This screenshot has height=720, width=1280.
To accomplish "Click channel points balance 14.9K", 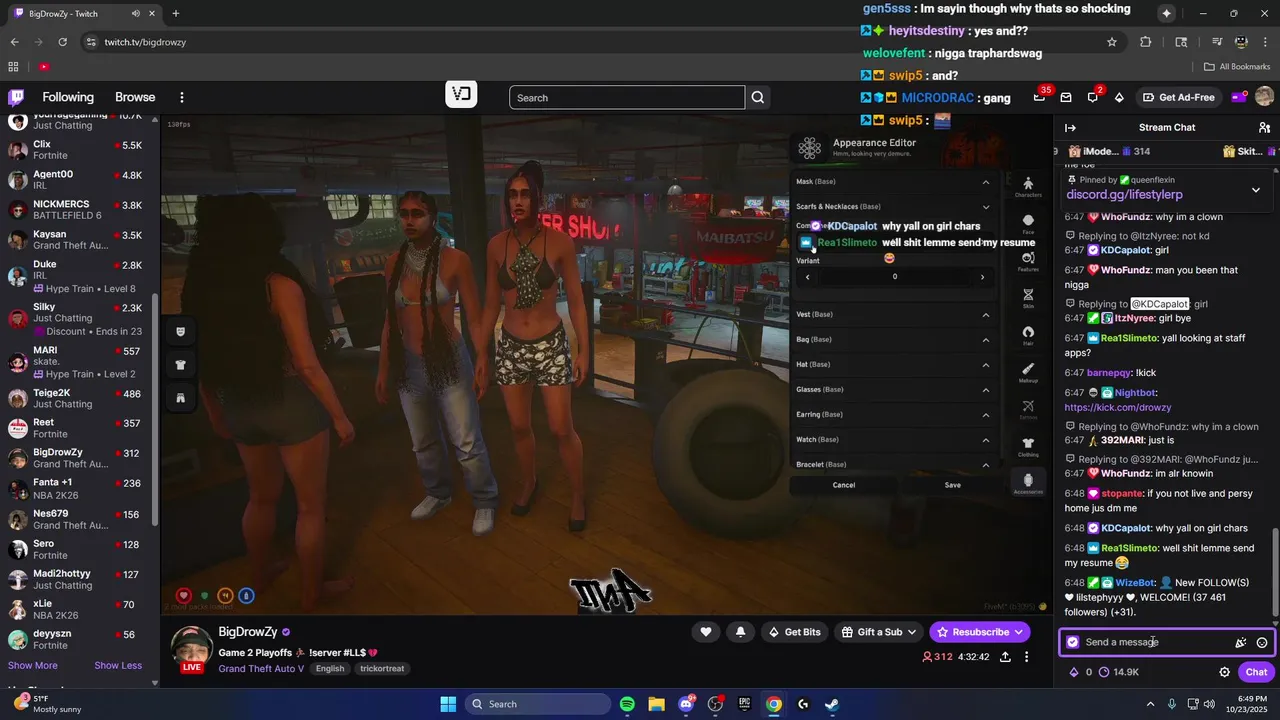I will [x=1118, y=672].
